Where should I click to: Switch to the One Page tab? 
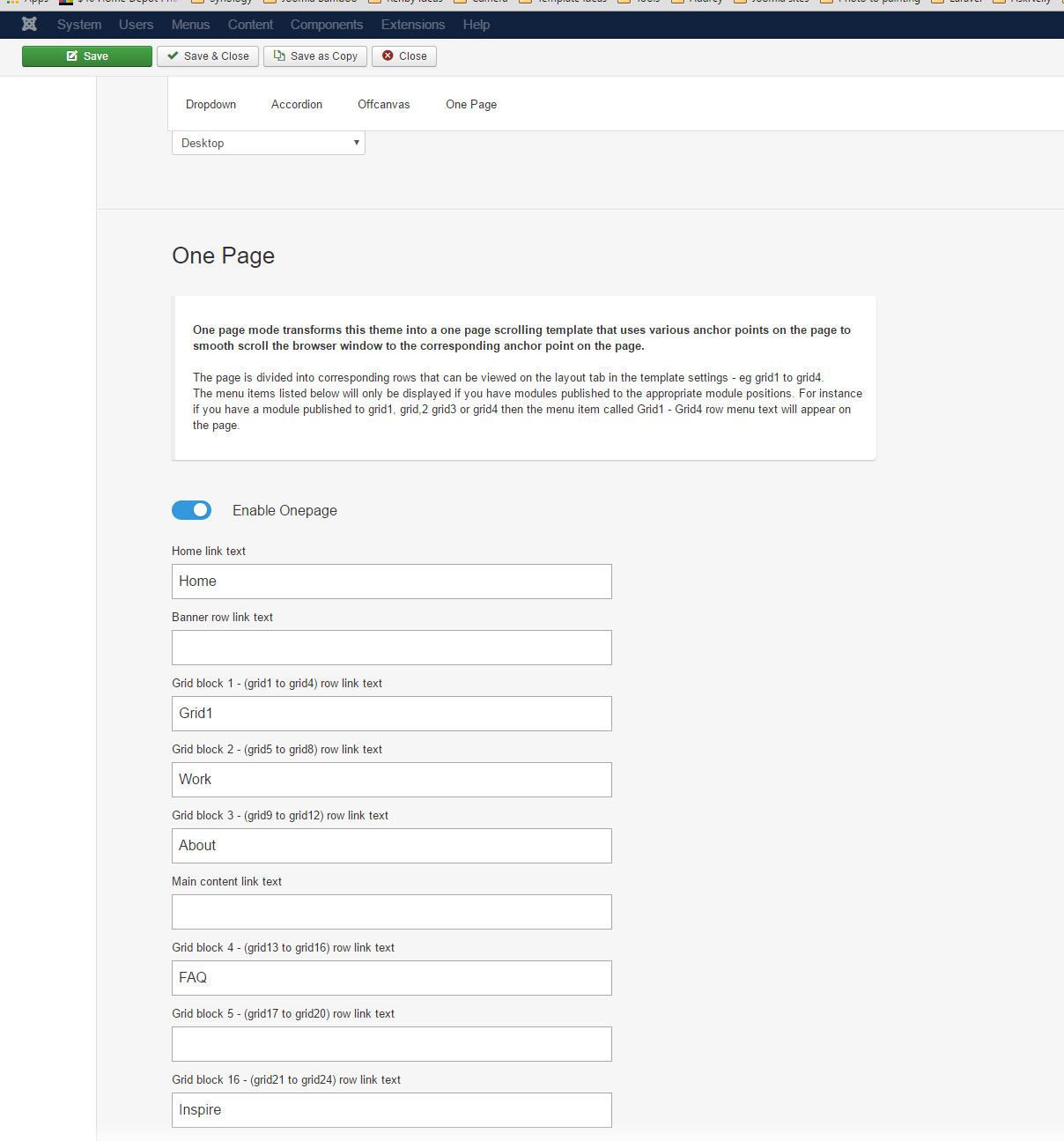[x=471, y=104]
